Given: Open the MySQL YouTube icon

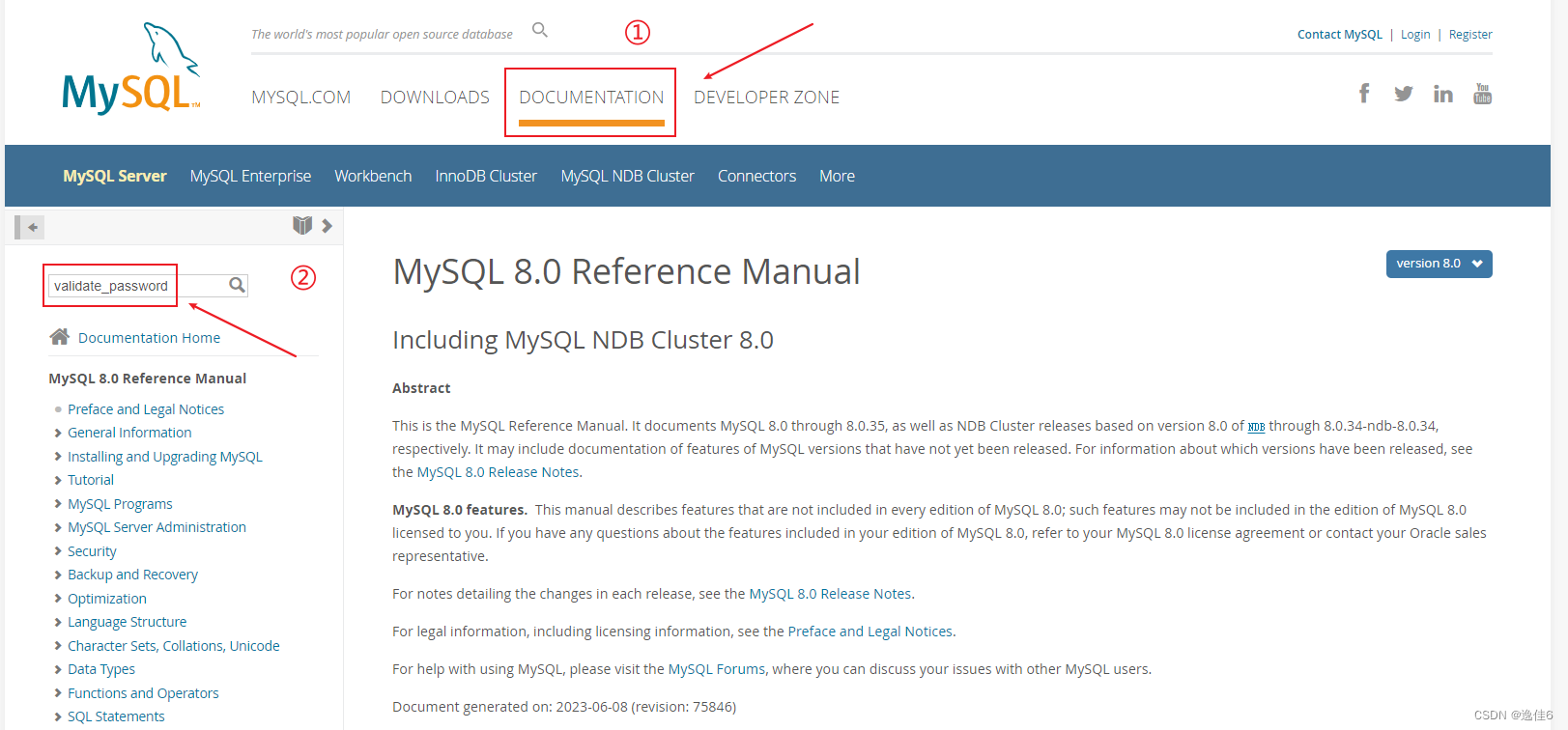Looking at the screenshot, I should point(1483,94).
